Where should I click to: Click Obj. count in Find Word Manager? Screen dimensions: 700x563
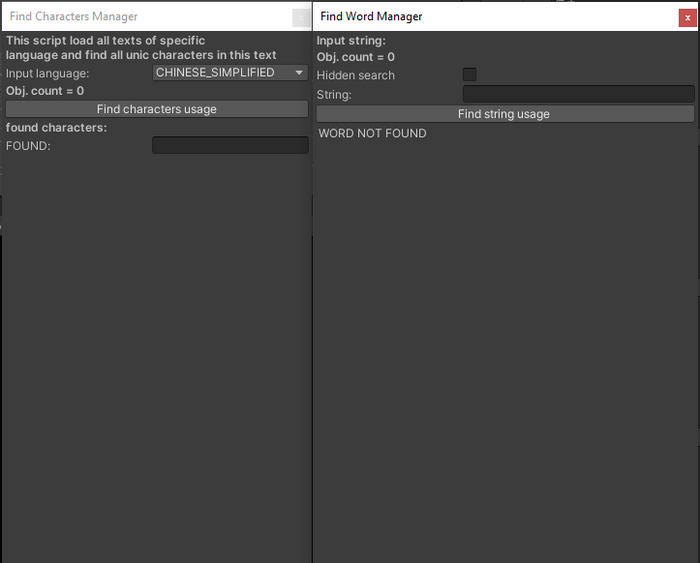pyautogui.click(x=356, y=58)
